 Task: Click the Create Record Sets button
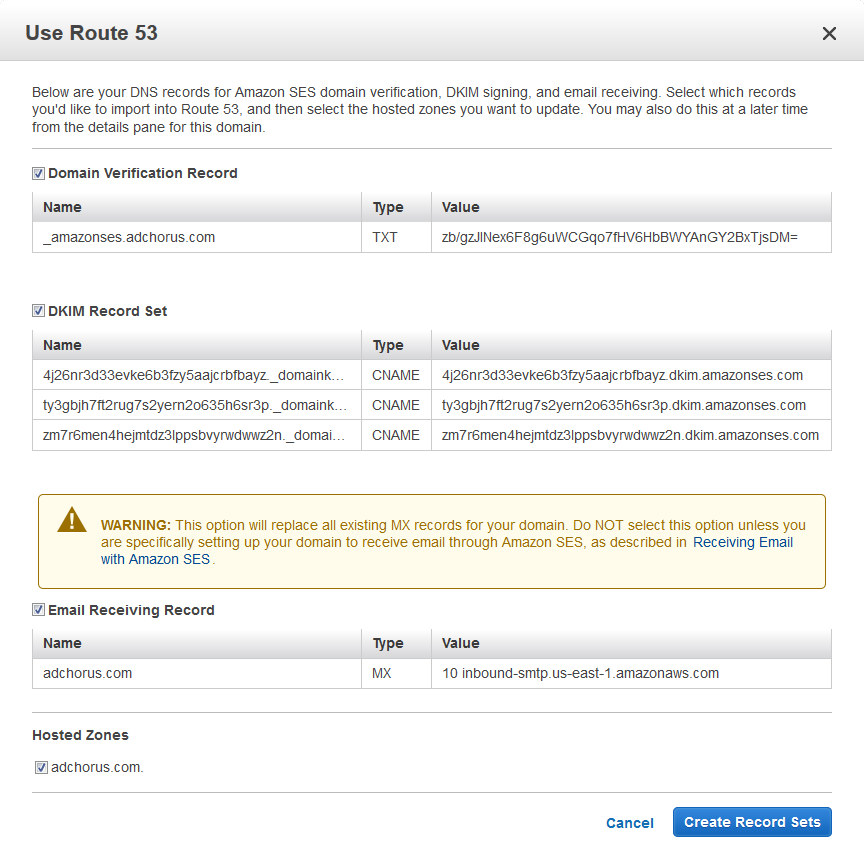tap(752, 822)
